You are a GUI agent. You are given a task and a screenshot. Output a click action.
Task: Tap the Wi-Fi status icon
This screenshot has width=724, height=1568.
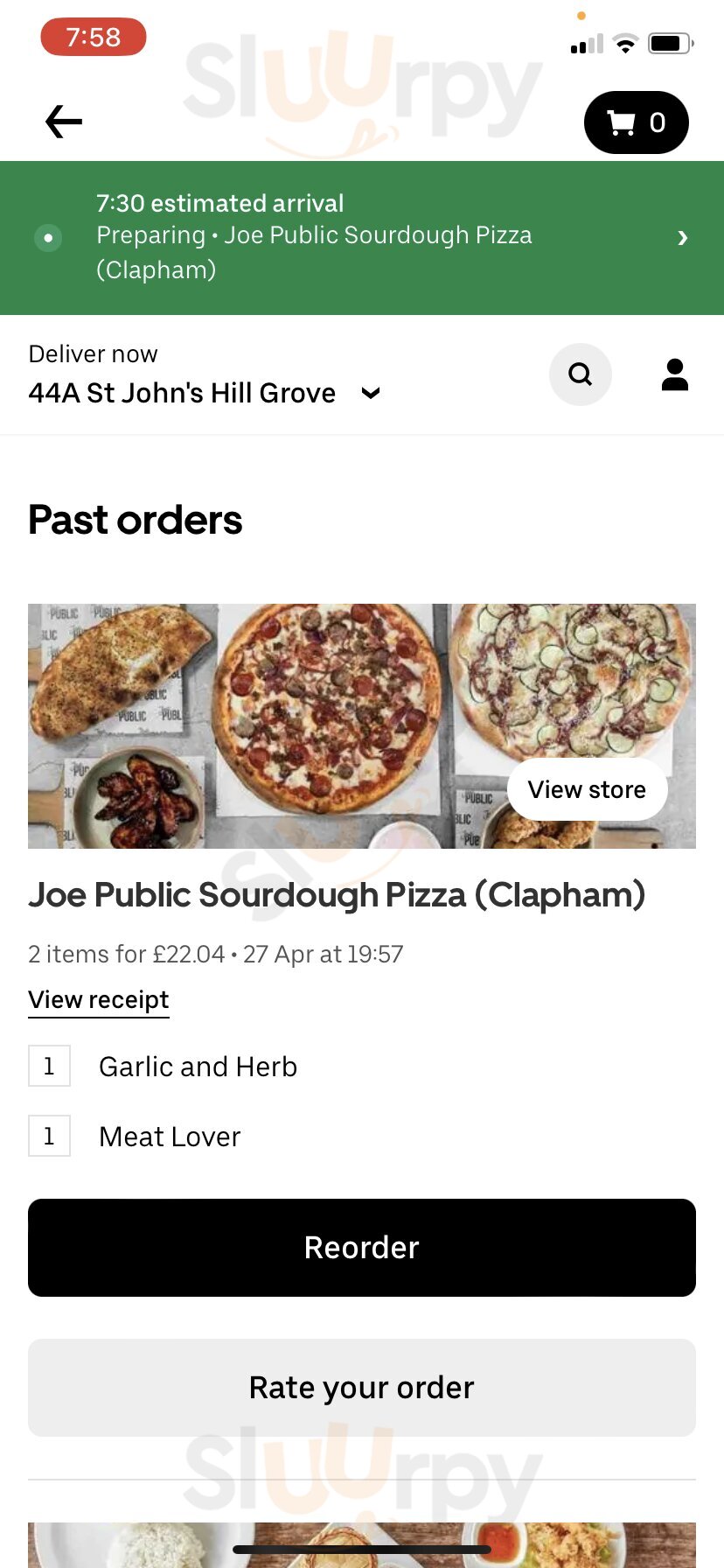tap(625, 44)
